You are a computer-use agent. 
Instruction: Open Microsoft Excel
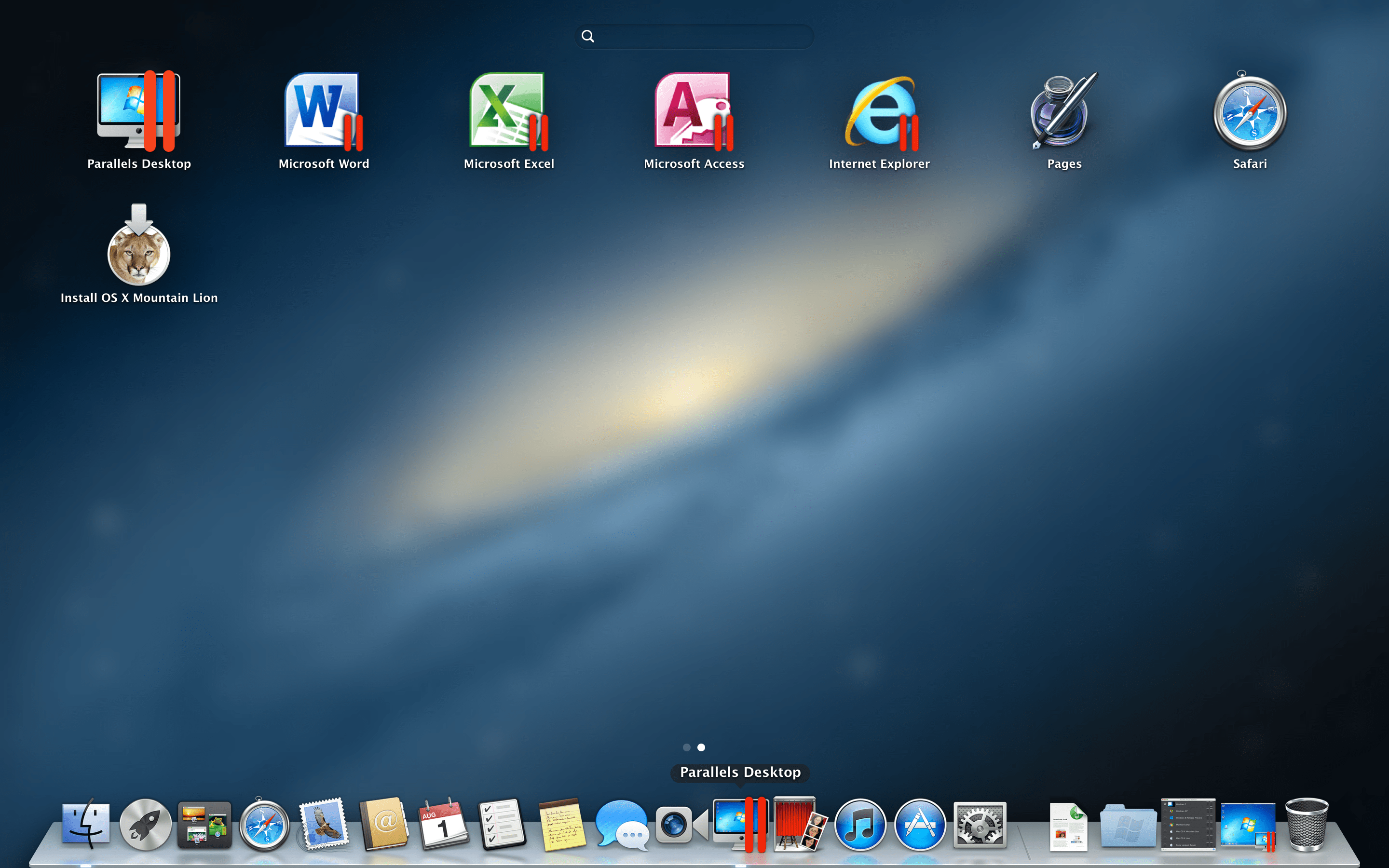coord(508,112)
